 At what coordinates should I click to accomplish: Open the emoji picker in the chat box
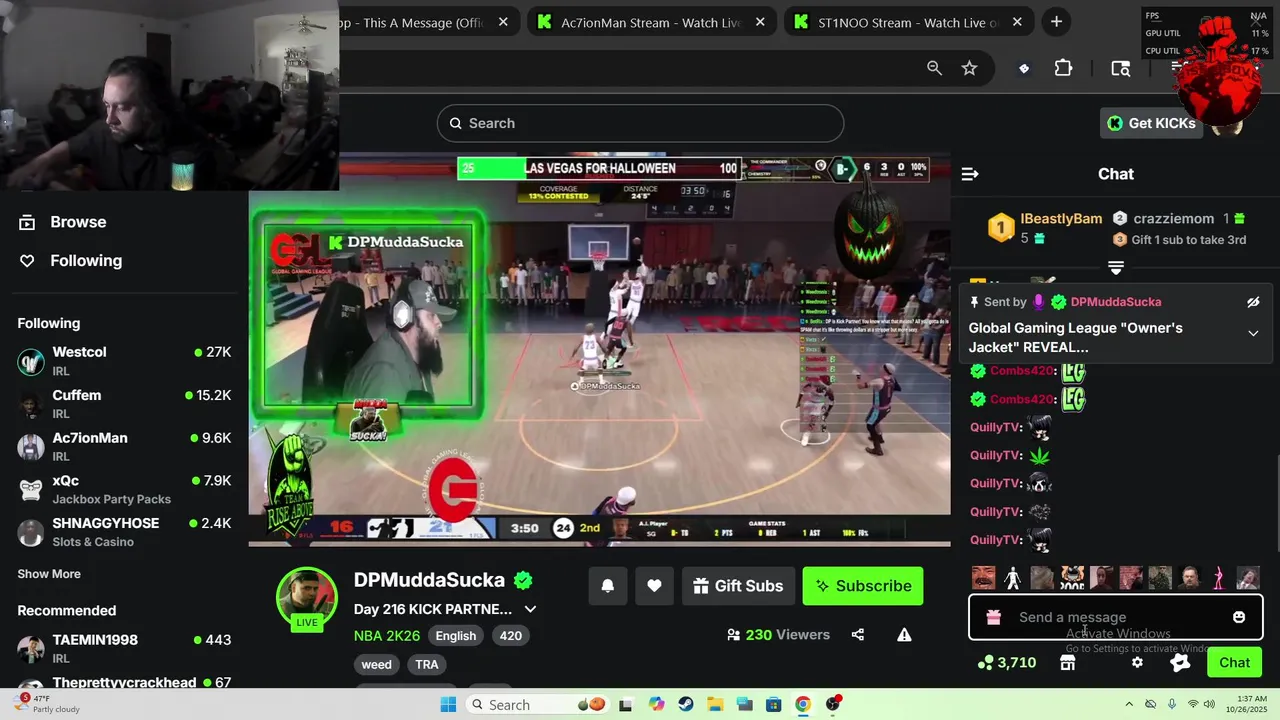tap(1239, 617)
